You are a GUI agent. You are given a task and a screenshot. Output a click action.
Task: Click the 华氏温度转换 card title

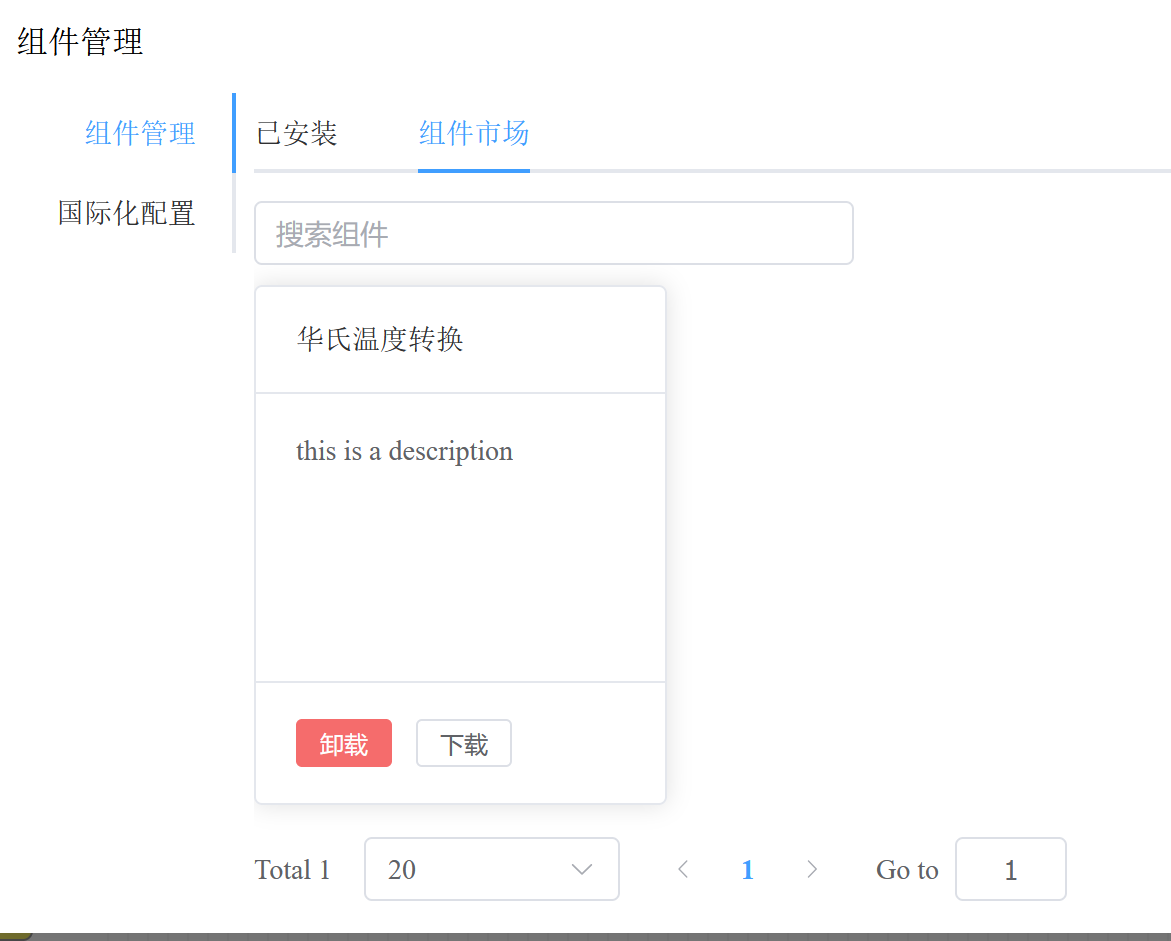pyautogui.click(x=380, y=340)
